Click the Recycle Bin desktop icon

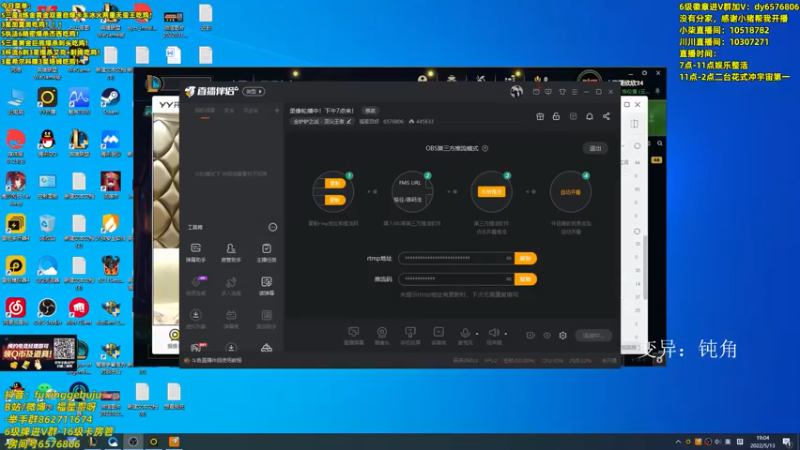tap(47, 227)
